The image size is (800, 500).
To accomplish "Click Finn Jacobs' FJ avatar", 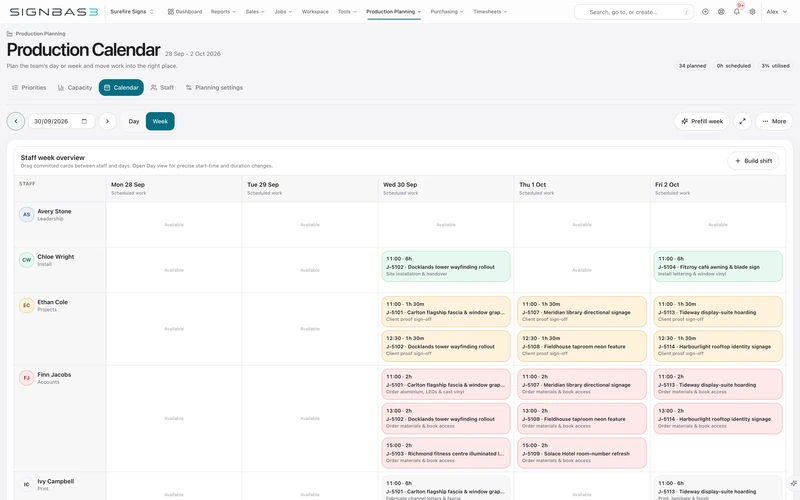I will (27, 378).
